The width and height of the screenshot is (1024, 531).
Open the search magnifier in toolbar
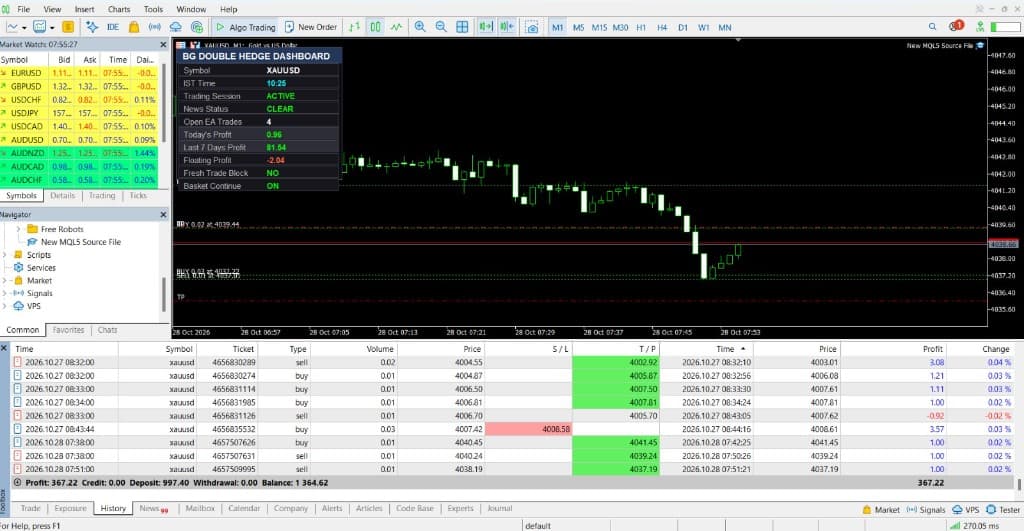tap(933, 27)
